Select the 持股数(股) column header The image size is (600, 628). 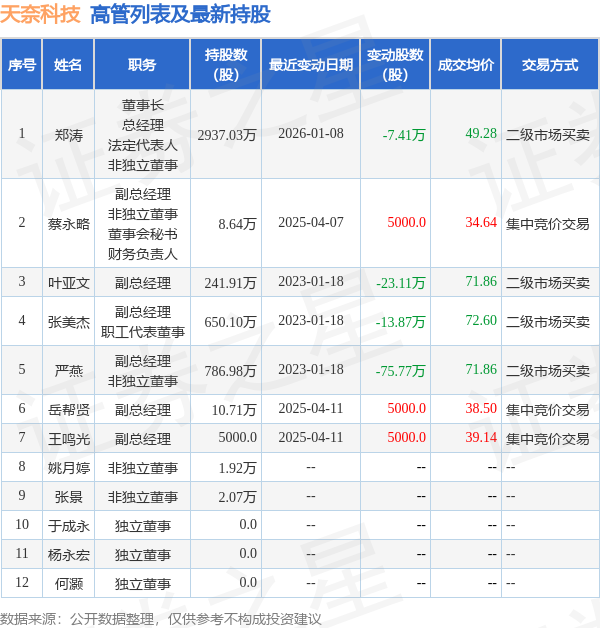coord(226,64)
